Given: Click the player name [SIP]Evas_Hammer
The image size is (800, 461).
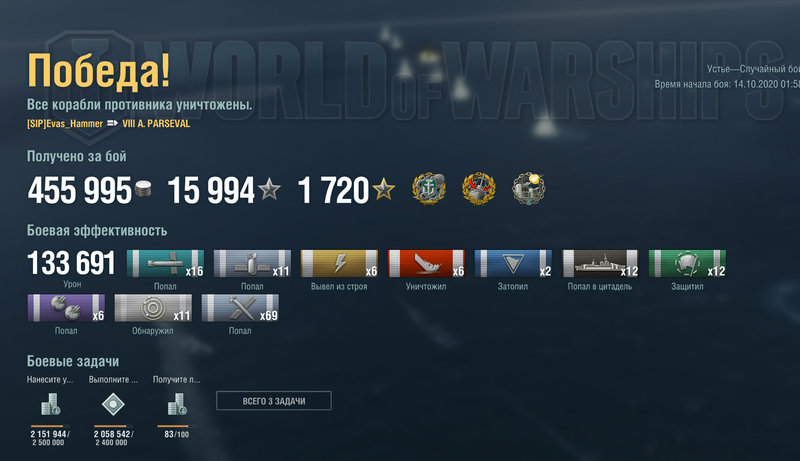Looking at the screenshot, I should (x=65, y=123).
